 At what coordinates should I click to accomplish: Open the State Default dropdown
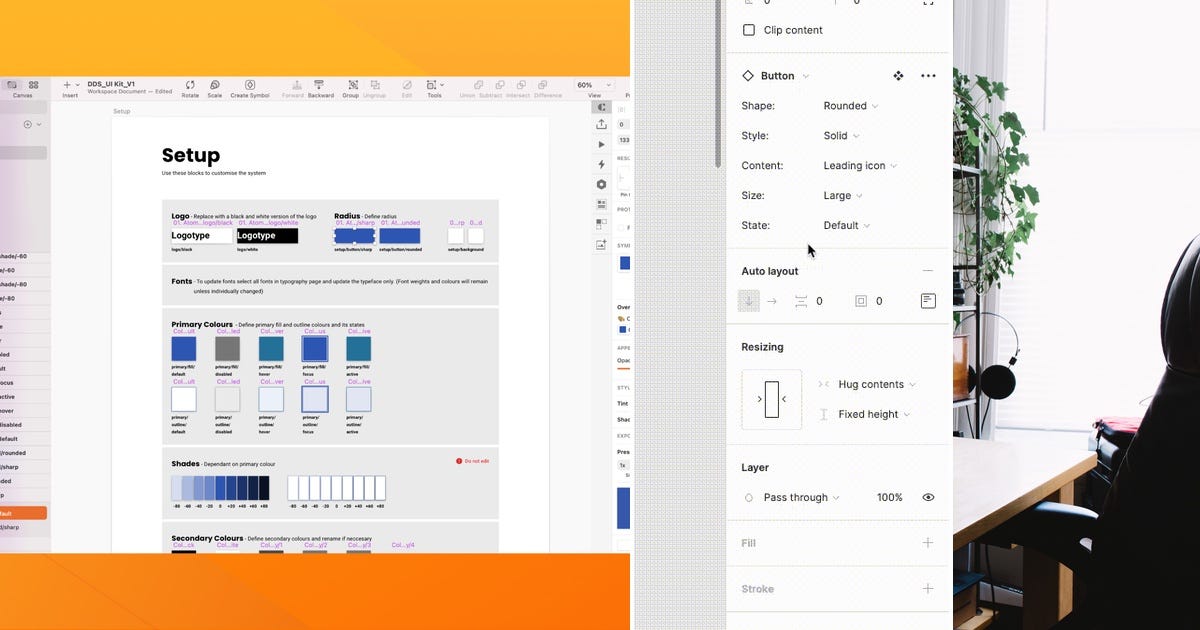point(845,225)
